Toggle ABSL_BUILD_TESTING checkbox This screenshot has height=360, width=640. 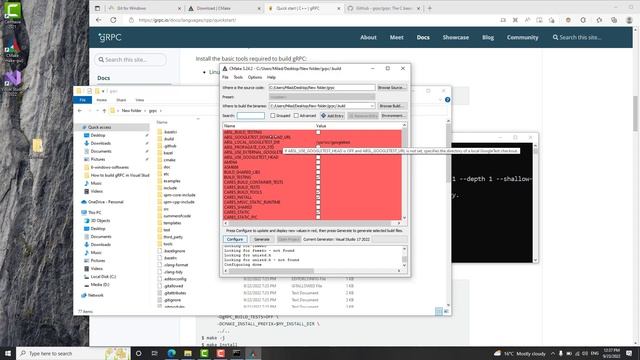pos(318,132)
